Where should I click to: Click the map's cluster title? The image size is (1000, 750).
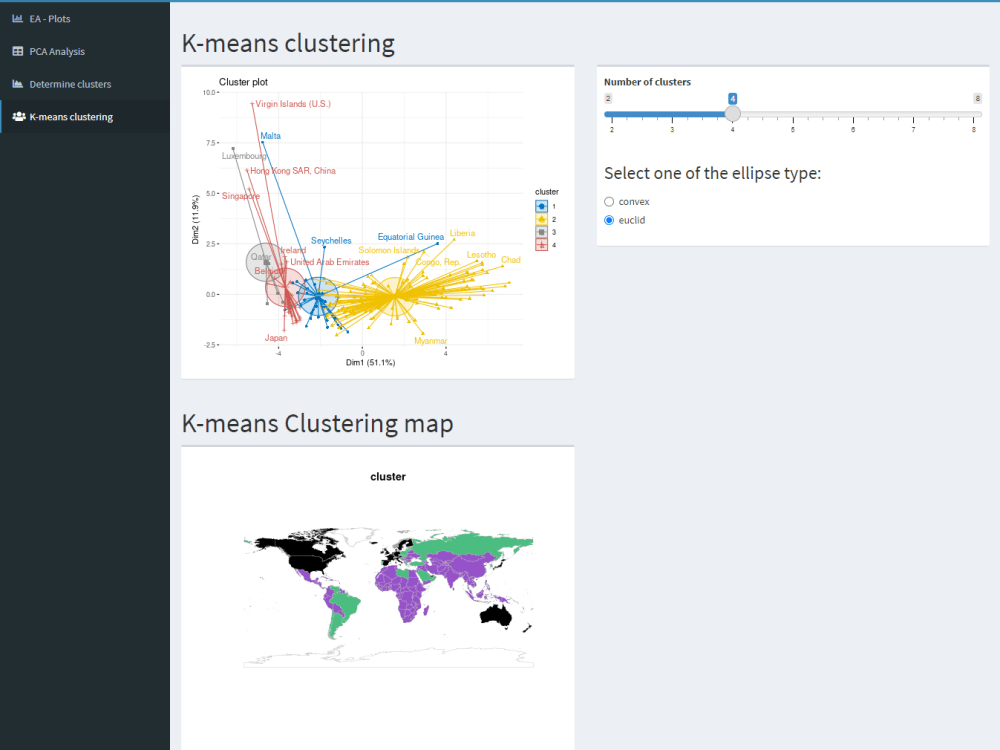(388, 476)
